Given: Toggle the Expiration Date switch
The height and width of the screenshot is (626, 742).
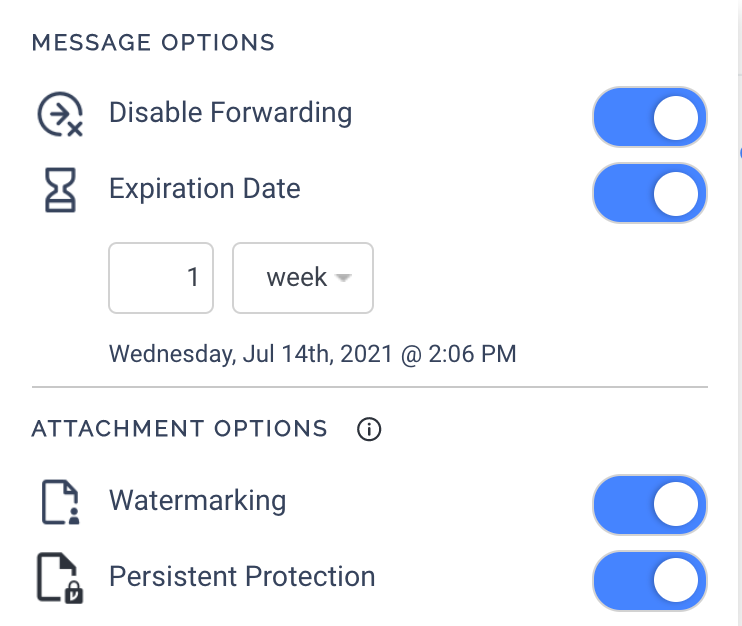Looking at the screenshot, I should point(650,193).
